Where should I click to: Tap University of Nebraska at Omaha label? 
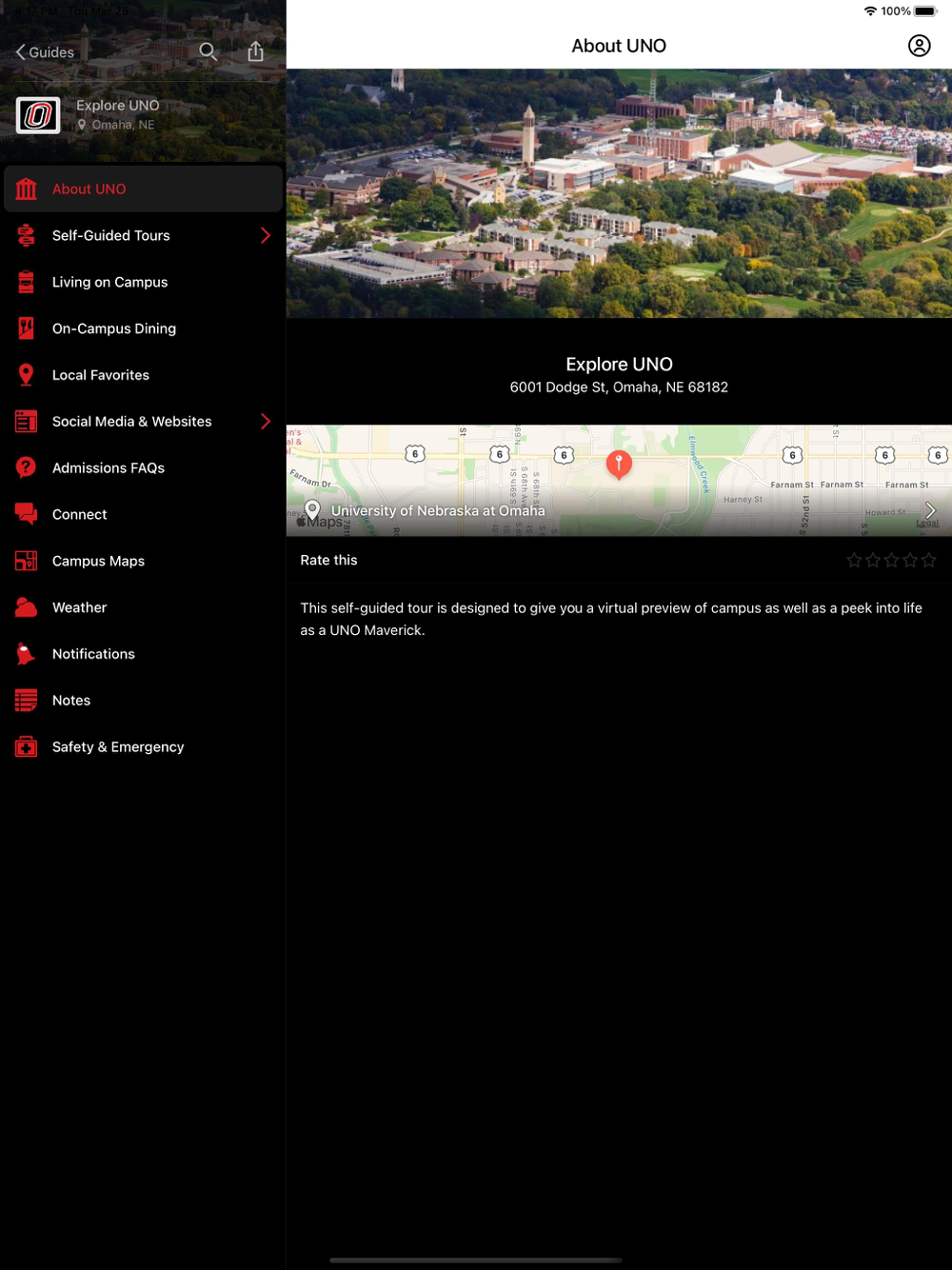coord(438,511)
